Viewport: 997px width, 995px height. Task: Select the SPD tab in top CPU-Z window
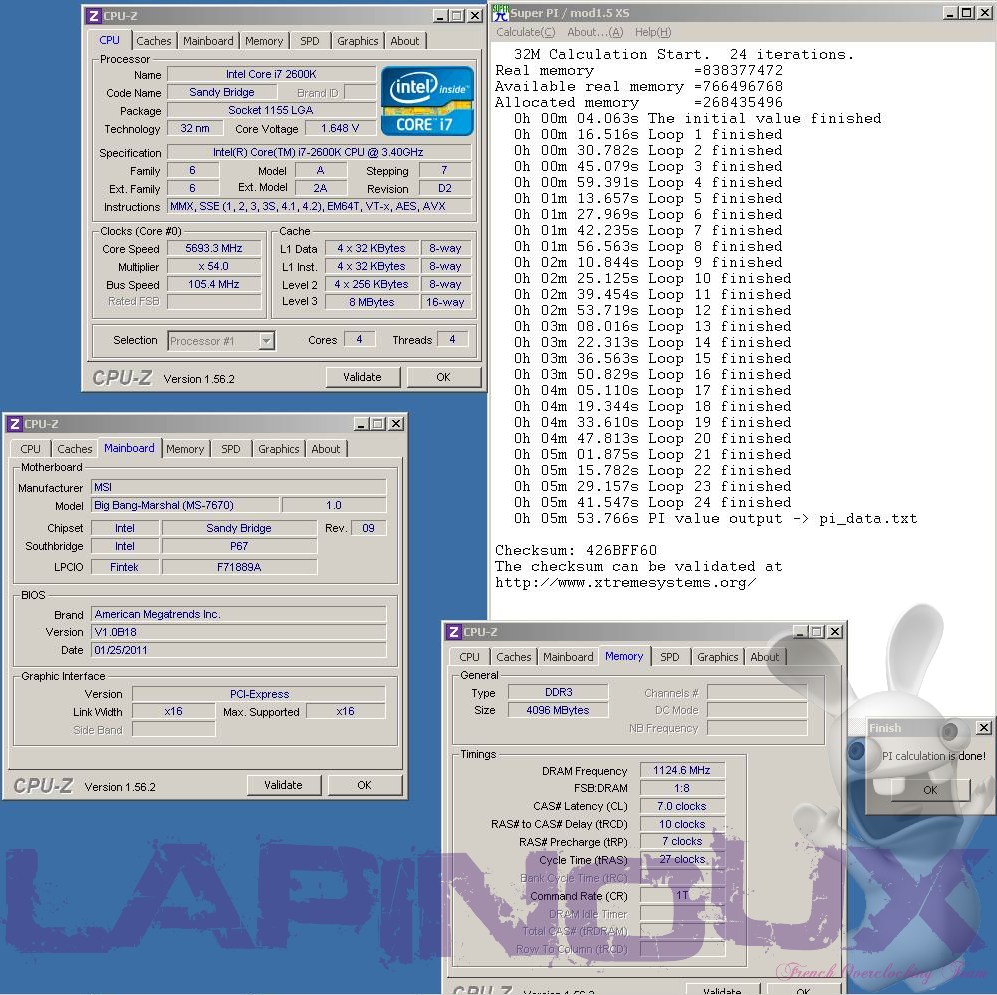[310, 41]
